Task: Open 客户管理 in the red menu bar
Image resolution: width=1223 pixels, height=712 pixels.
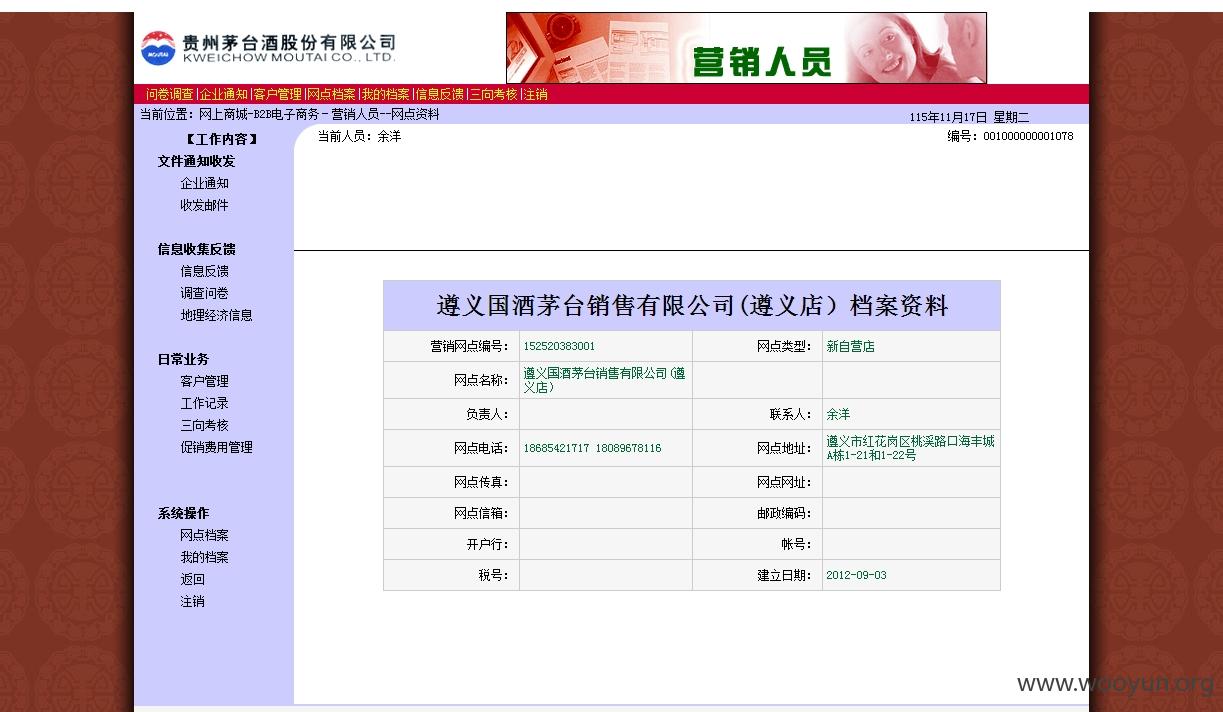Action: coord(277,94)
